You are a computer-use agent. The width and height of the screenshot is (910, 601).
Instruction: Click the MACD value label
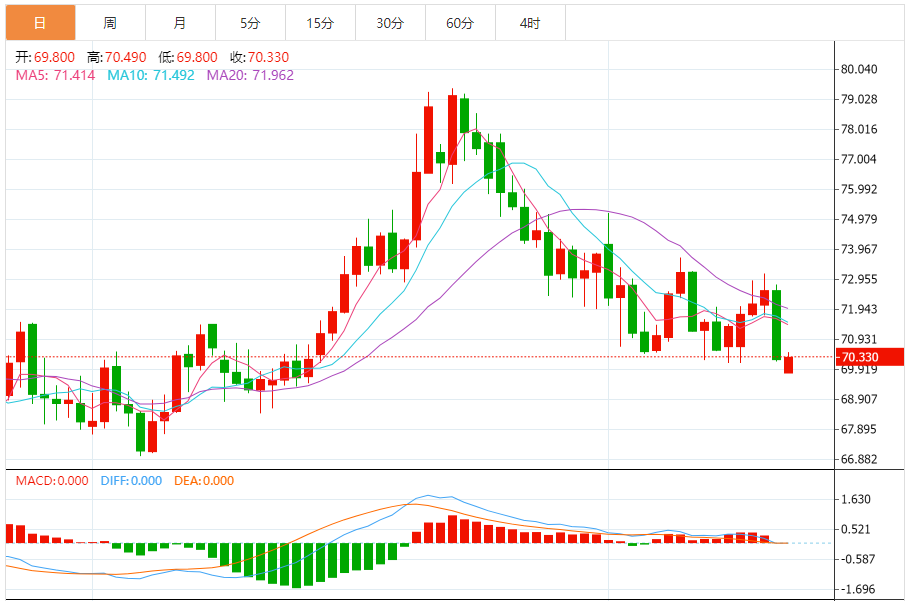click(52, 481)
